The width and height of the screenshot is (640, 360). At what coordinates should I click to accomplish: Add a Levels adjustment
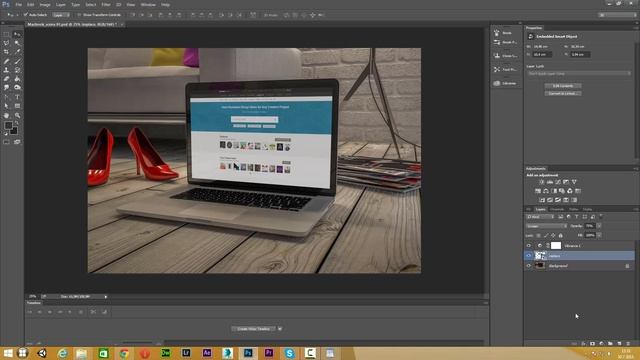pyautogui.click(x=550, y=182)
